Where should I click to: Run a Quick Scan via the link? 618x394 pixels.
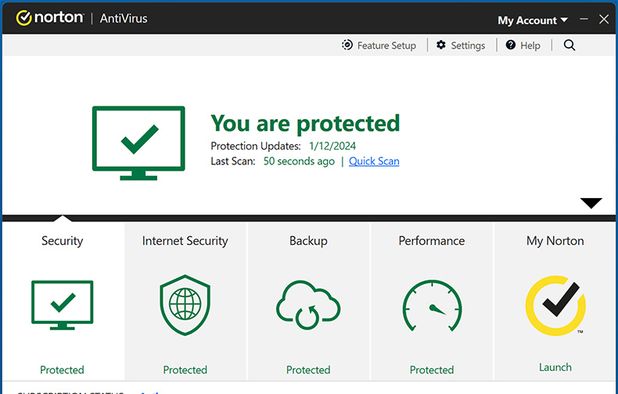[374, 161]
